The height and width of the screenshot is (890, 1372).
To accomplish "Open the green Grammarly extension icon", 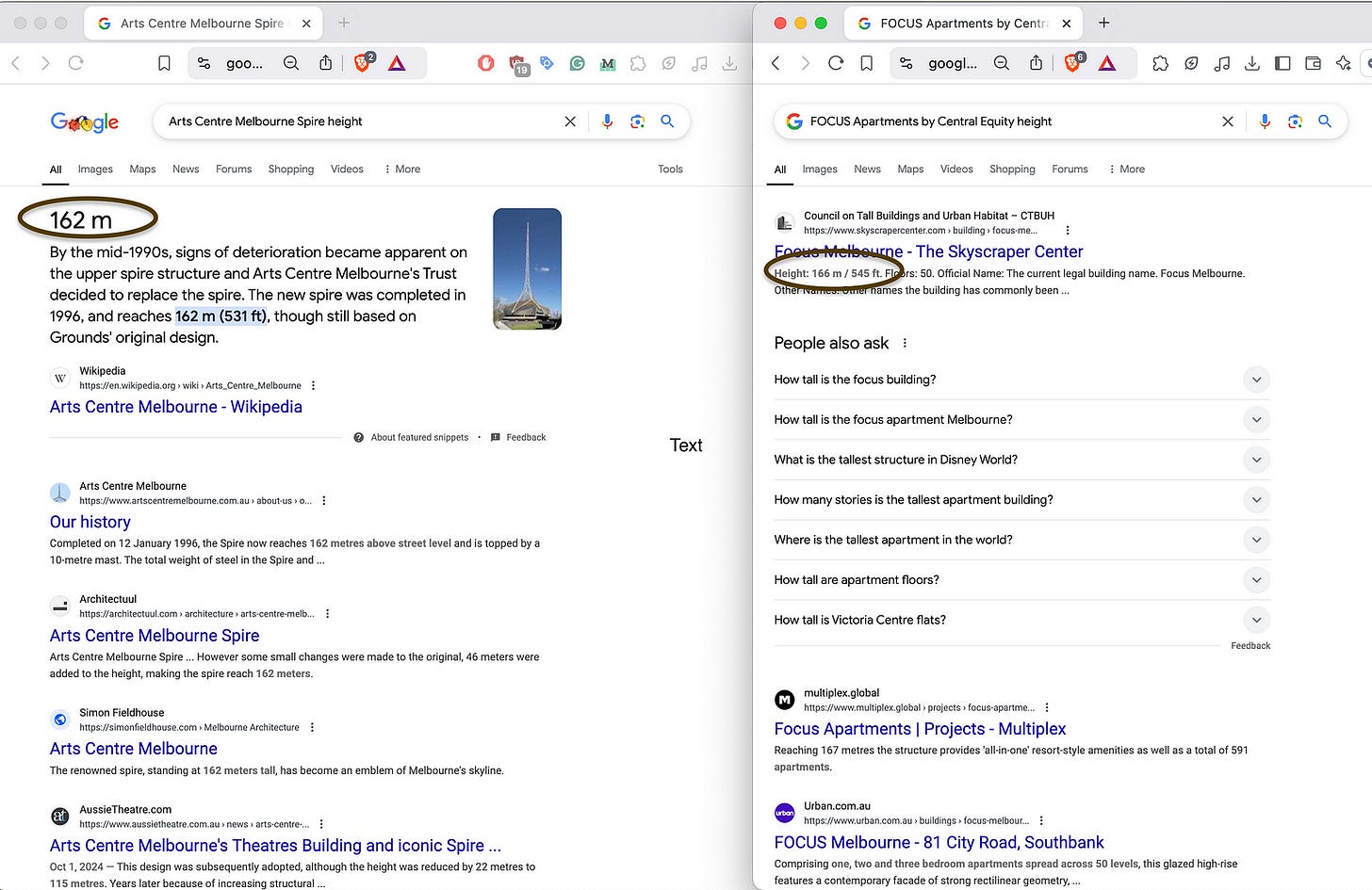I will click(x=578, y=63).
